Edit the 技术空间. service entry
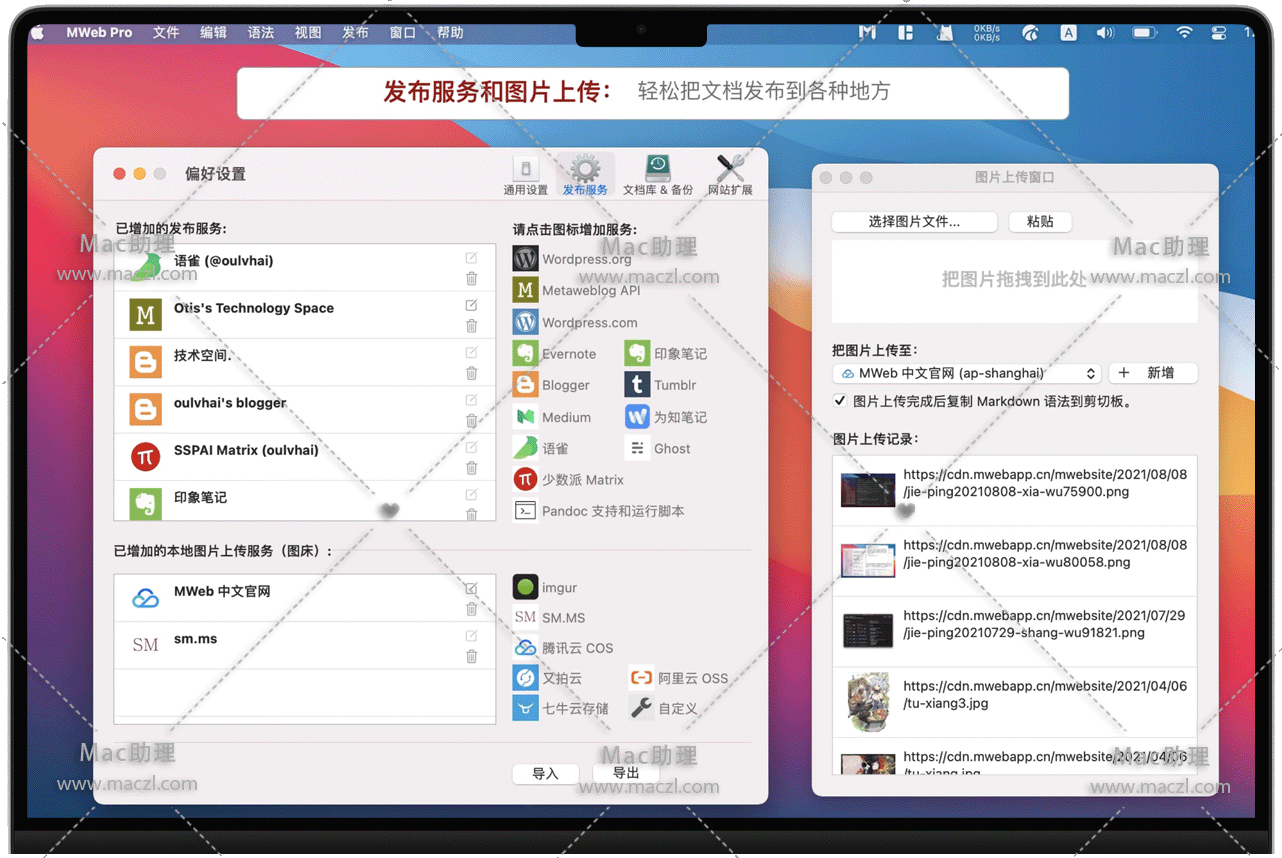The width and height of the screenshot is (1282, 858). click(x=471, y=353)
